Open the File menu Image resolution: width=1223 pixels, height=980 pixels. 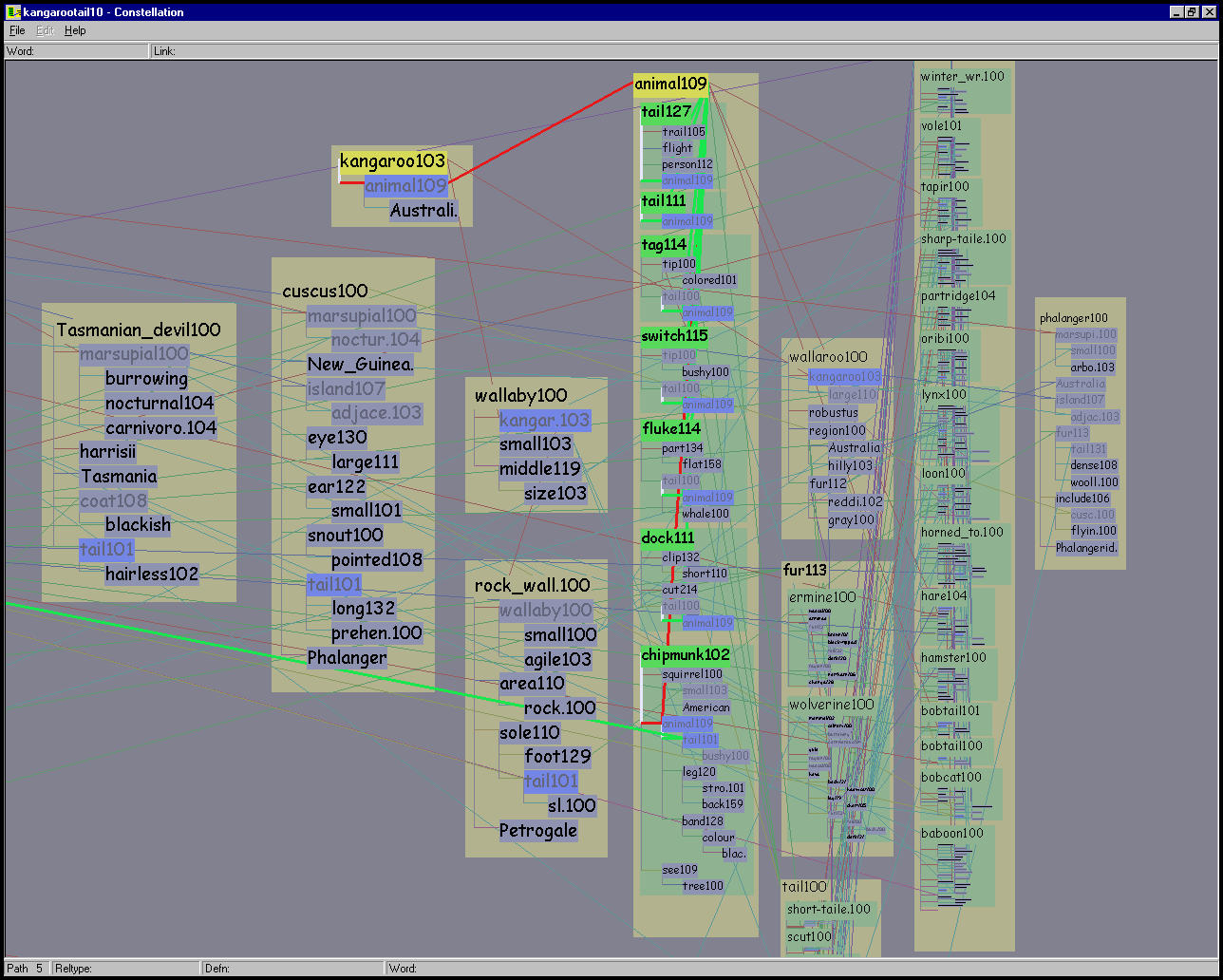tap(17, 30)
